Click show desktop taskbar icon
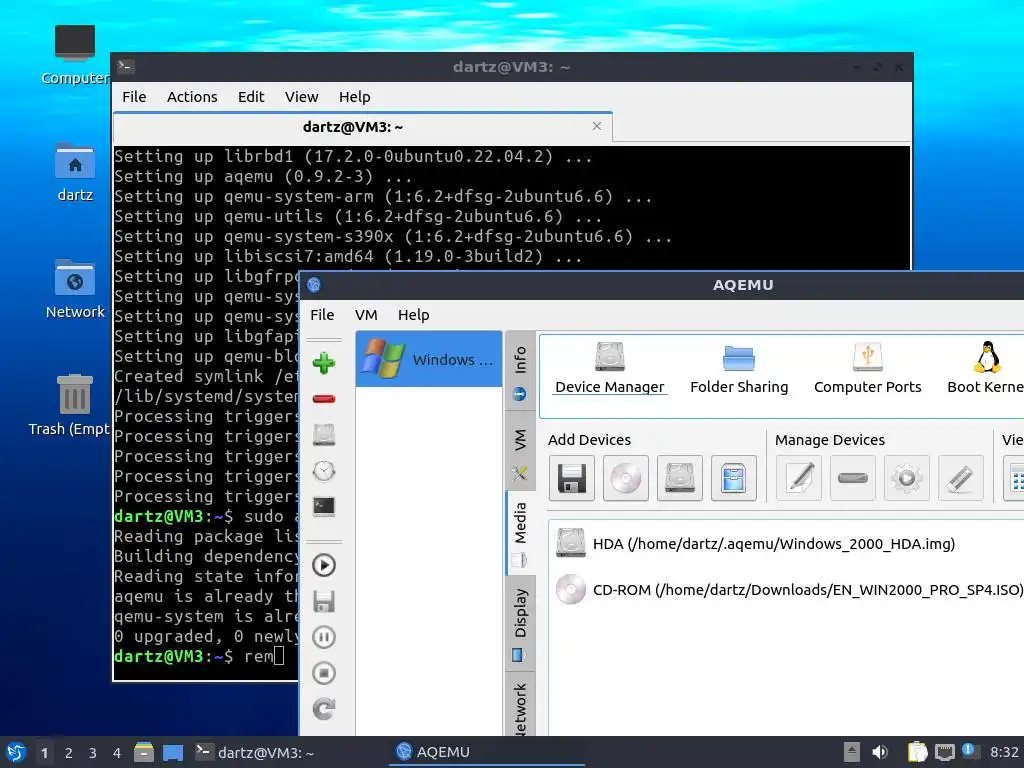Screen dimensions: 1024x768 pos(173,752)
